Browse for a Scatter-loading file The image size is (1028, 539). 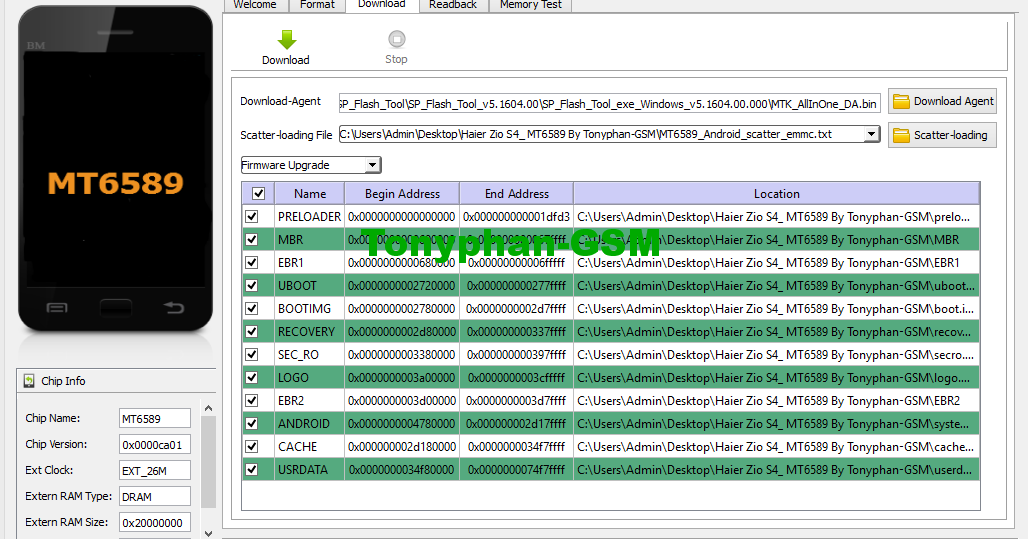pyautogui.click(x=942, y=135)
